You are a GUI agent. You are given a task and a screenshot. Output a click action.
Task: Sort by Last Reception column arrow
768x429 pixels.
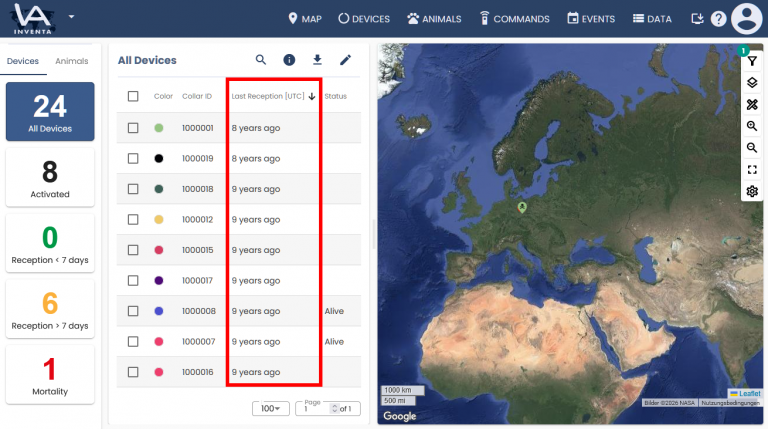coord(312,97)
